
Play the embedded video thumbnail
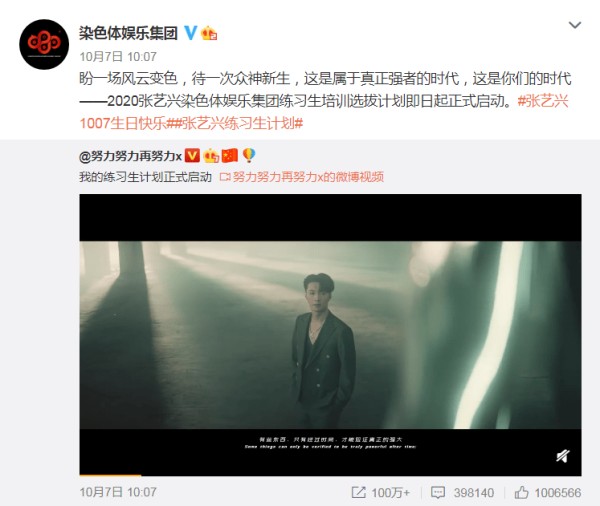click(330, 335)
